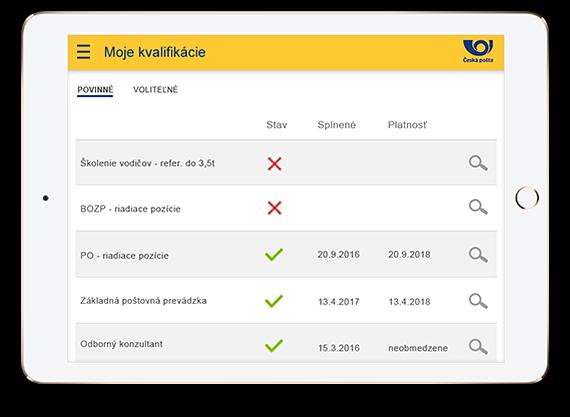
Task: Click red cross status of Školenie vodičov
Action: click(274, 164)
